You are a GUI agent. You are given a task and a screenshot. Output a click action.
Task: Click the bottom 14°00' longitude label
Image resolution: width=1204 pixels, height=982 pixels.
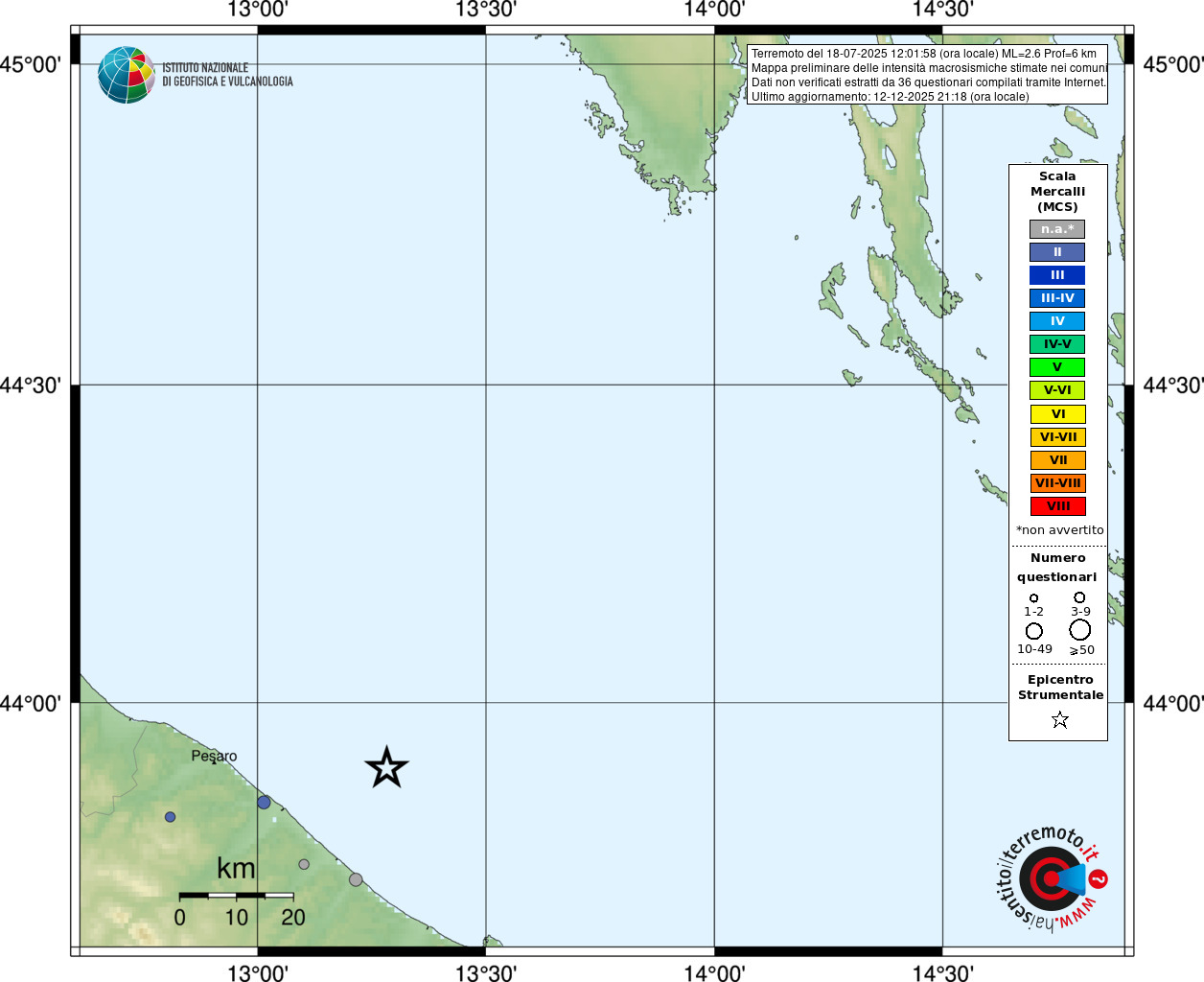[x=714, y=972]
